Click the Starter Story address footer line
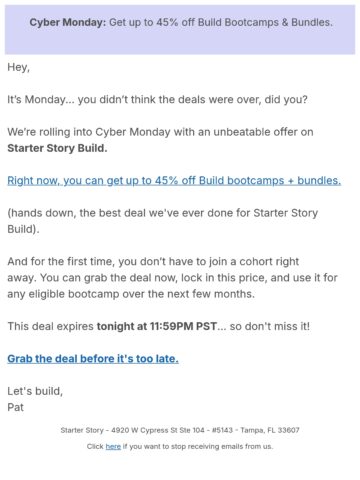This screenshot has width=360, height=480. coord(180,430)
